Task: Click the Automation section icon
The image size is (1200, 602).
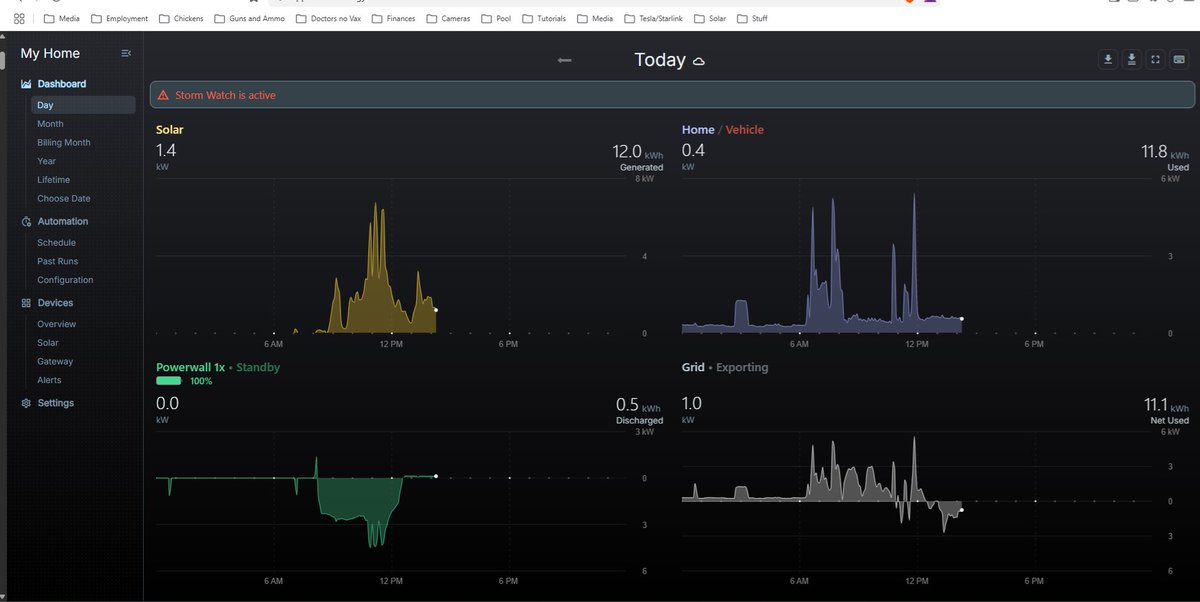Action: 26,221
